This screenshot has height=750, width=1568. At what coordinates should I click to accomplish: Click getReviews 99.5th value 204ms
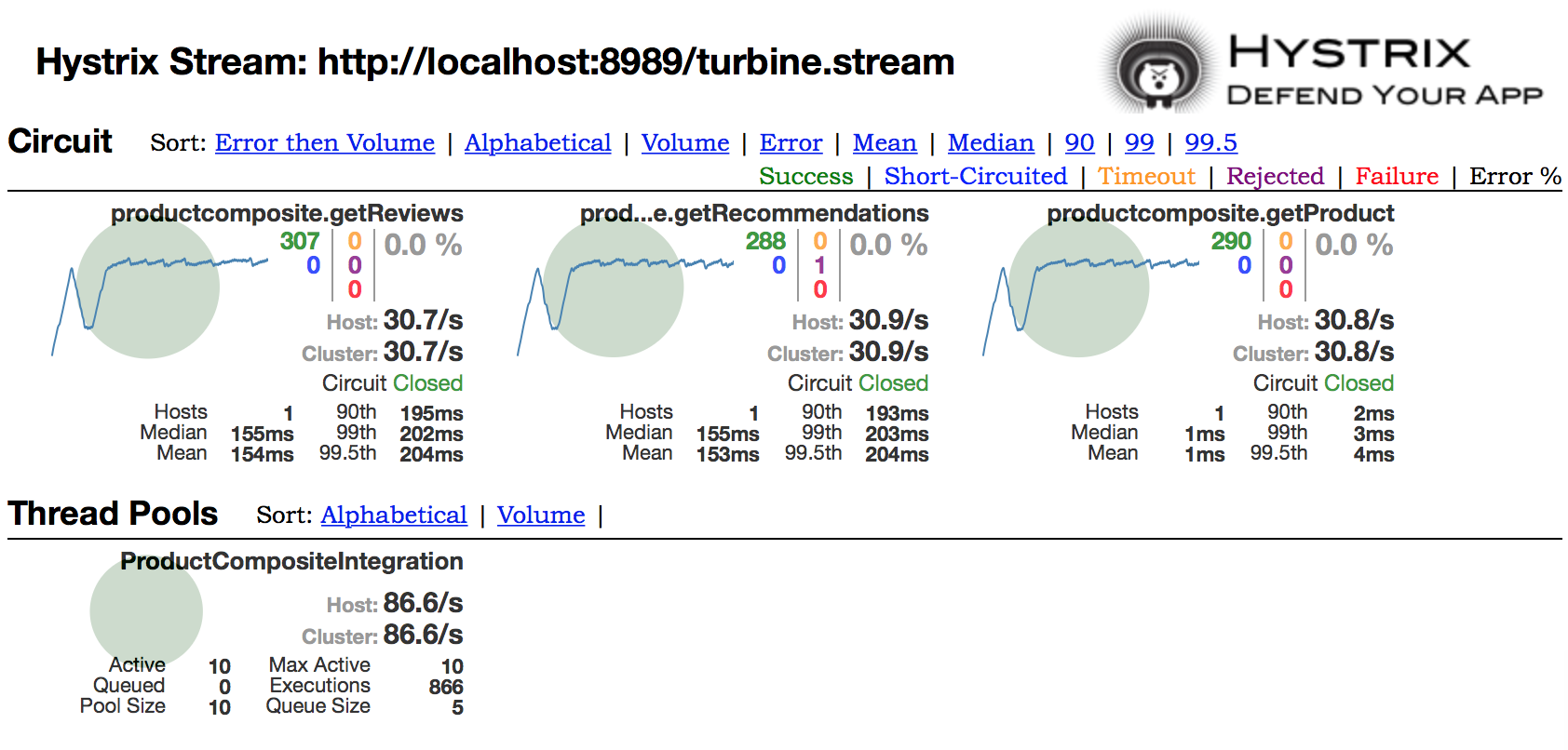(x=432, y=454)
